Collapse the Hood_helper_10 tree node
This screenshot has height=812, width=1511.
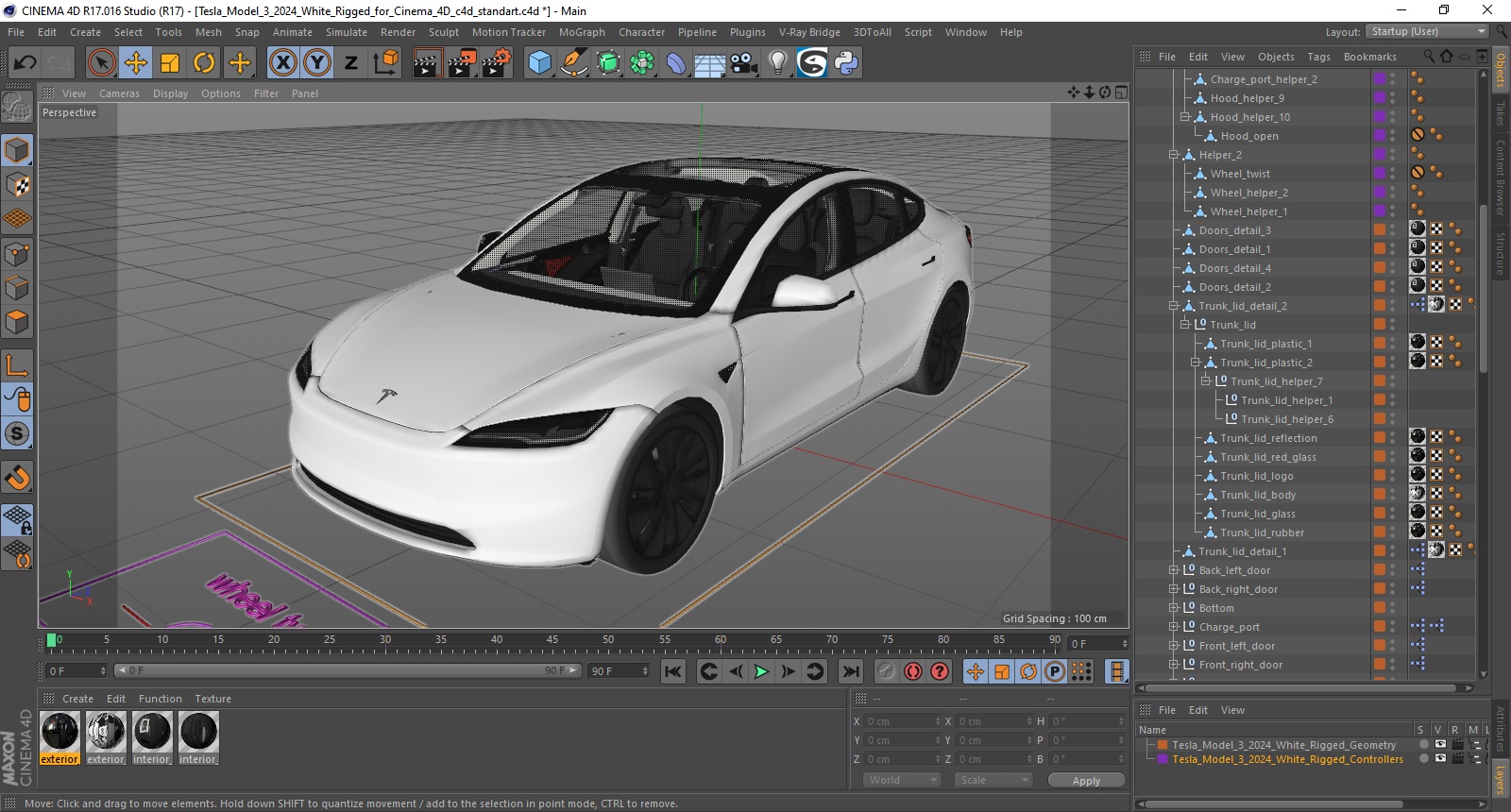[x=1184, y=117]
